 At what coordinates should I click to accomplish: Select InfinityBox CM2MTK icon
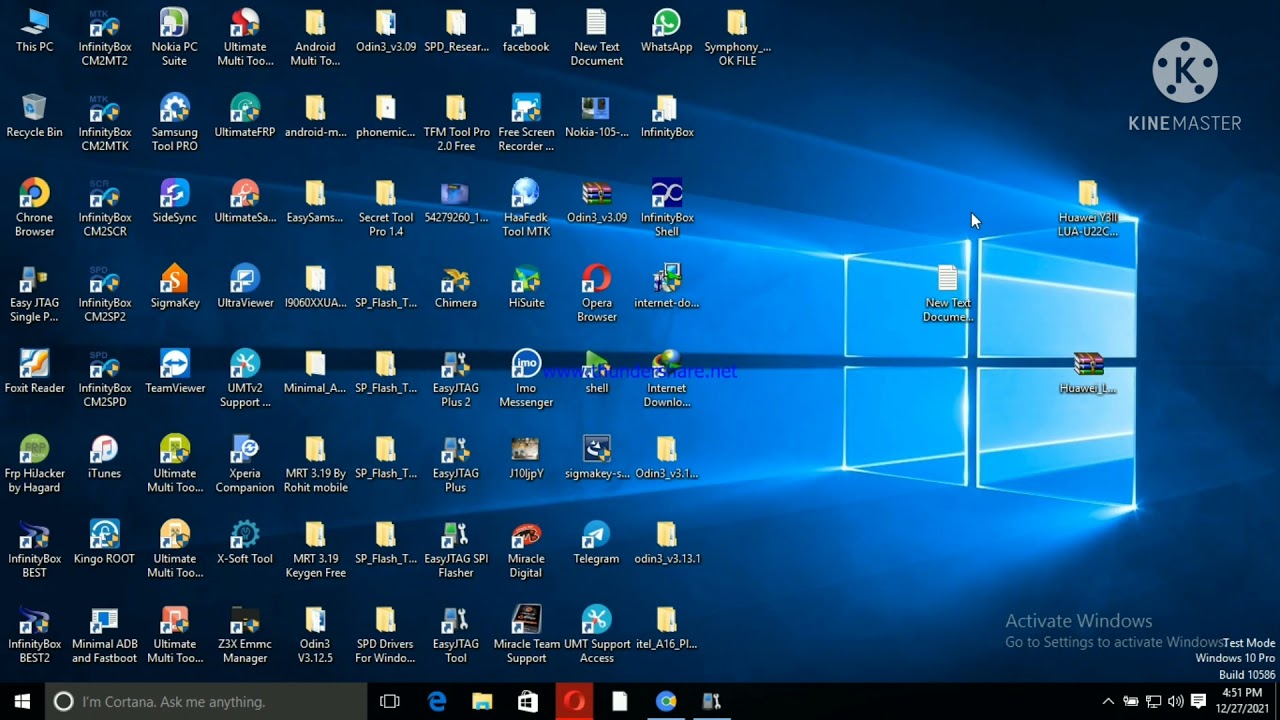(x=104, y=123)
